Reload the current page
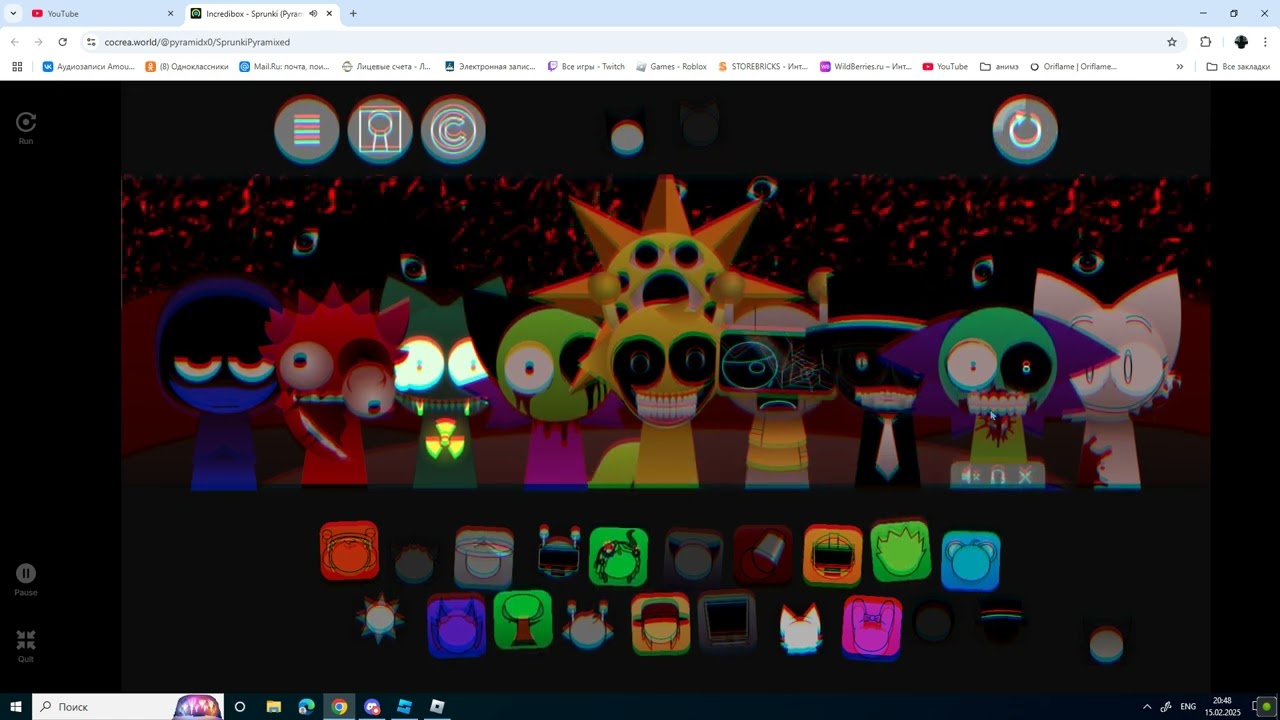This screenshot has height=720, width=1280. point(62,42)
